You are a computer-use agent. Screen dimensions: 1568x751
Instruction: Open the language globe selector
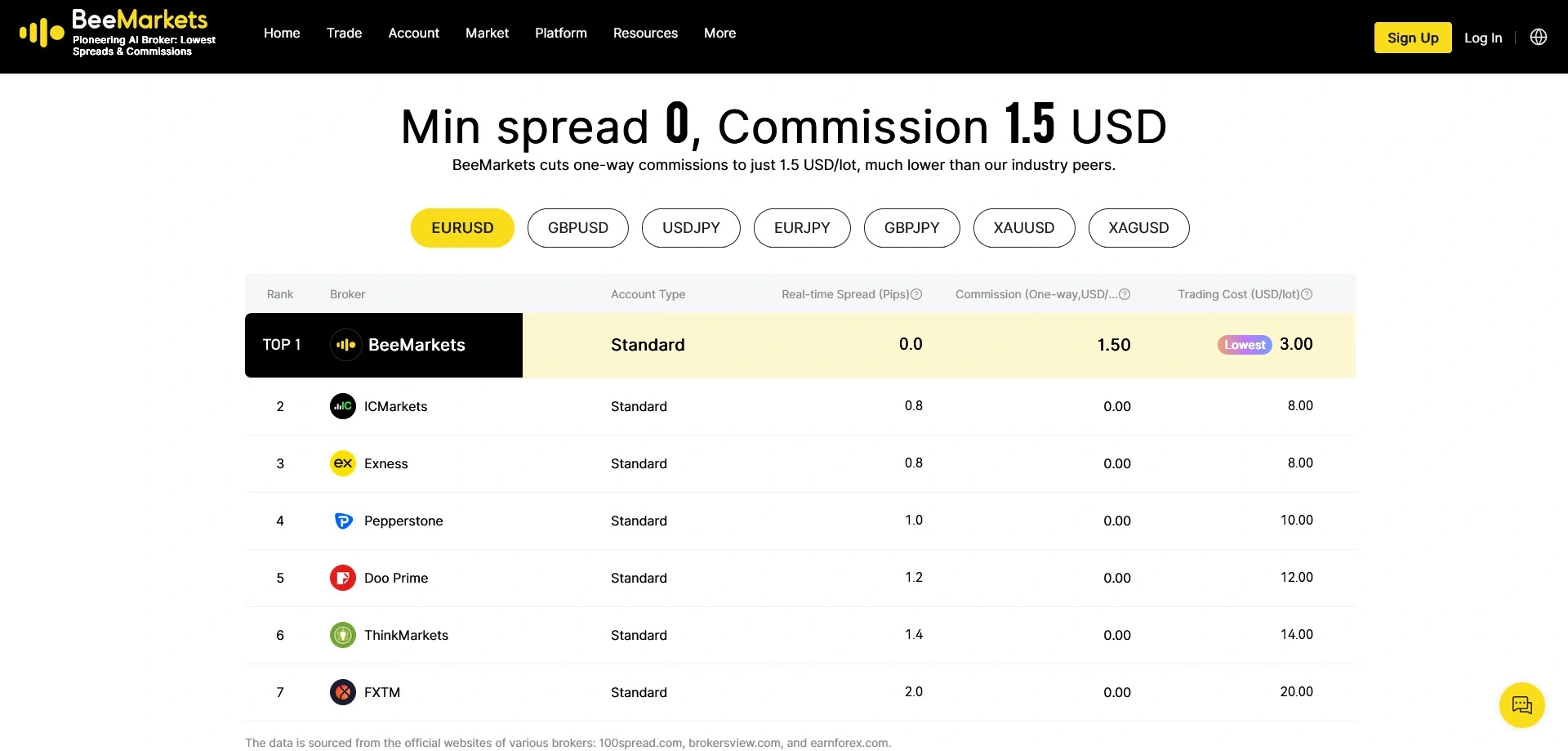1538,38
